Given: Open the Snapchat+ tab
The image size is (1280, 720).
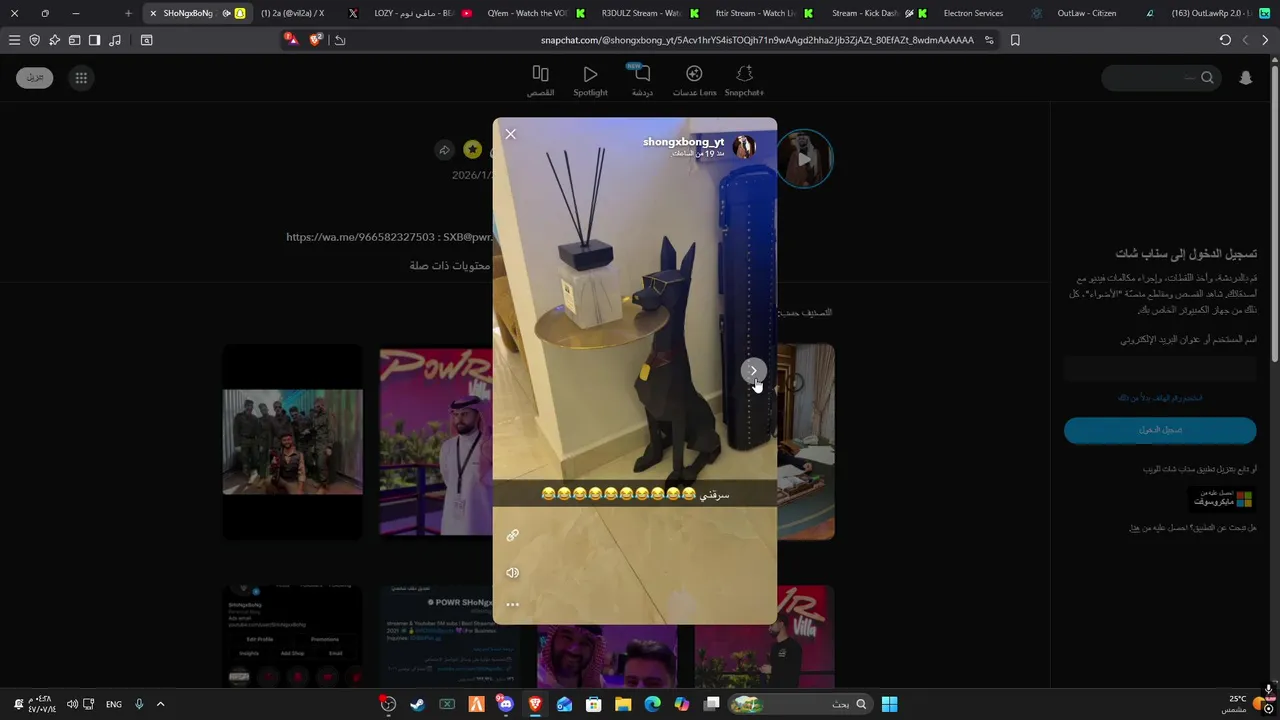Looking at the screenshot, I should click(744, 81).
